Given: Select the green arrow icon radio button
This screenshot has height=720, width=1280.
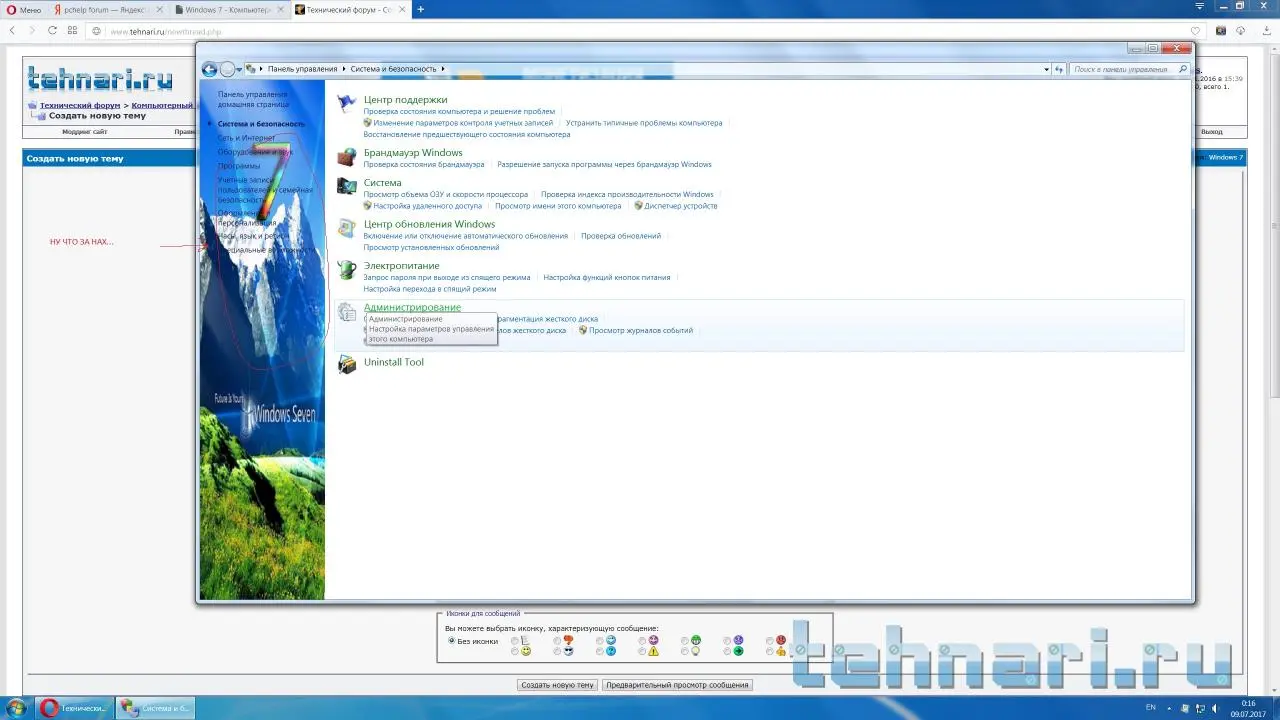Looking at the screenshot, I should [727, 651].
